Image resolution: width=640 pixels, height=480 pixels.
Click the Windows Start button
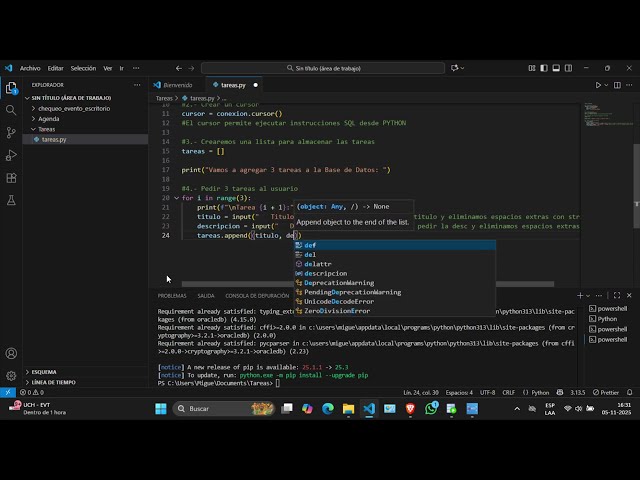(x=161, y=409)
